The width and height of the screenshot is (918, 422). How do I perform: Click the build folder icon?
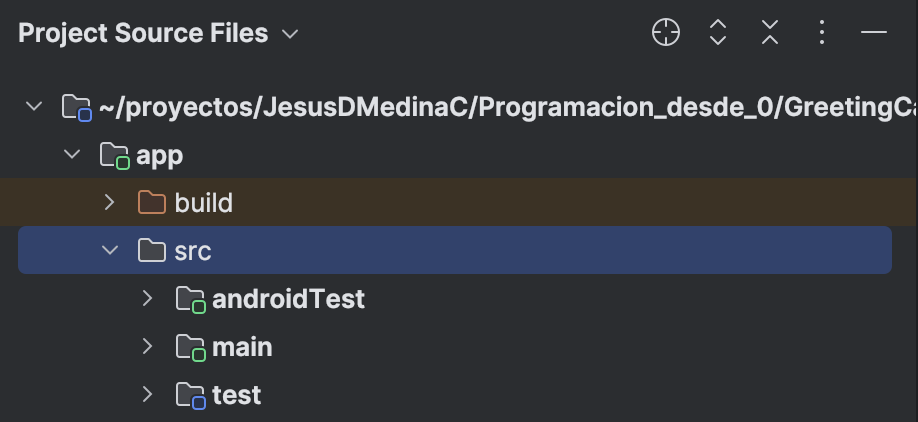(x=151, y=203)
